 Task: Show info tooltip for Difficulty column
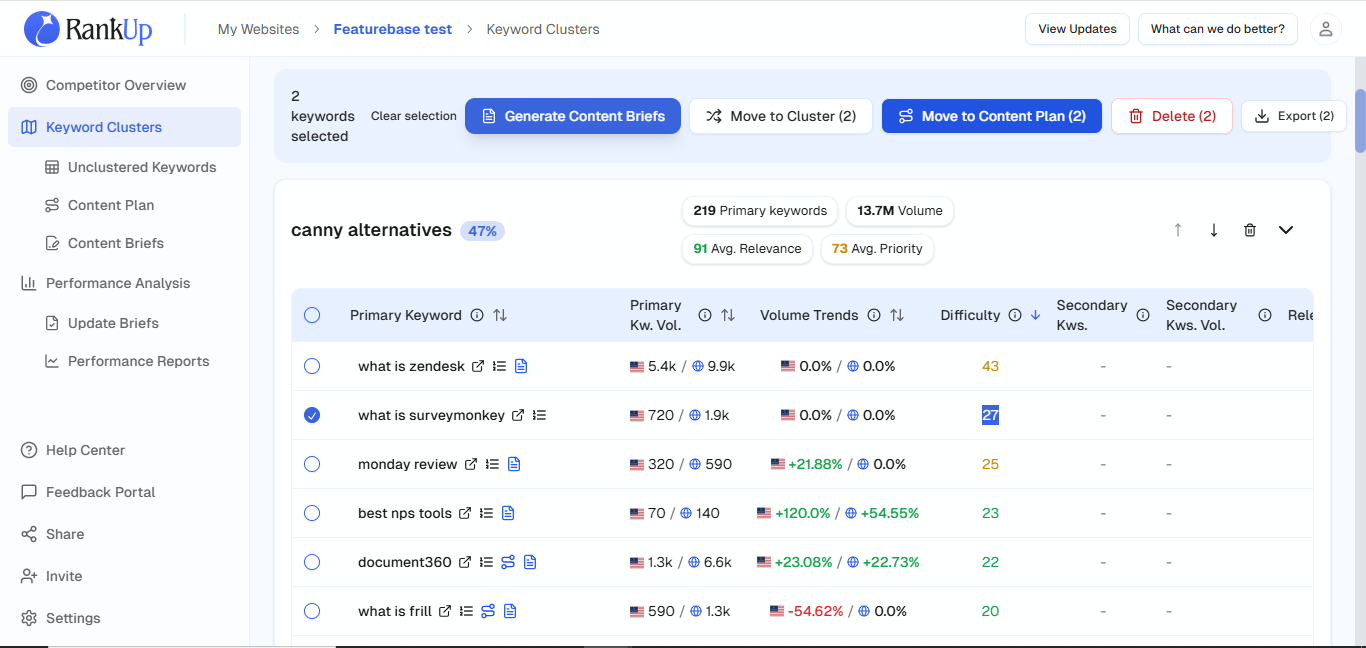(1015, 315)
